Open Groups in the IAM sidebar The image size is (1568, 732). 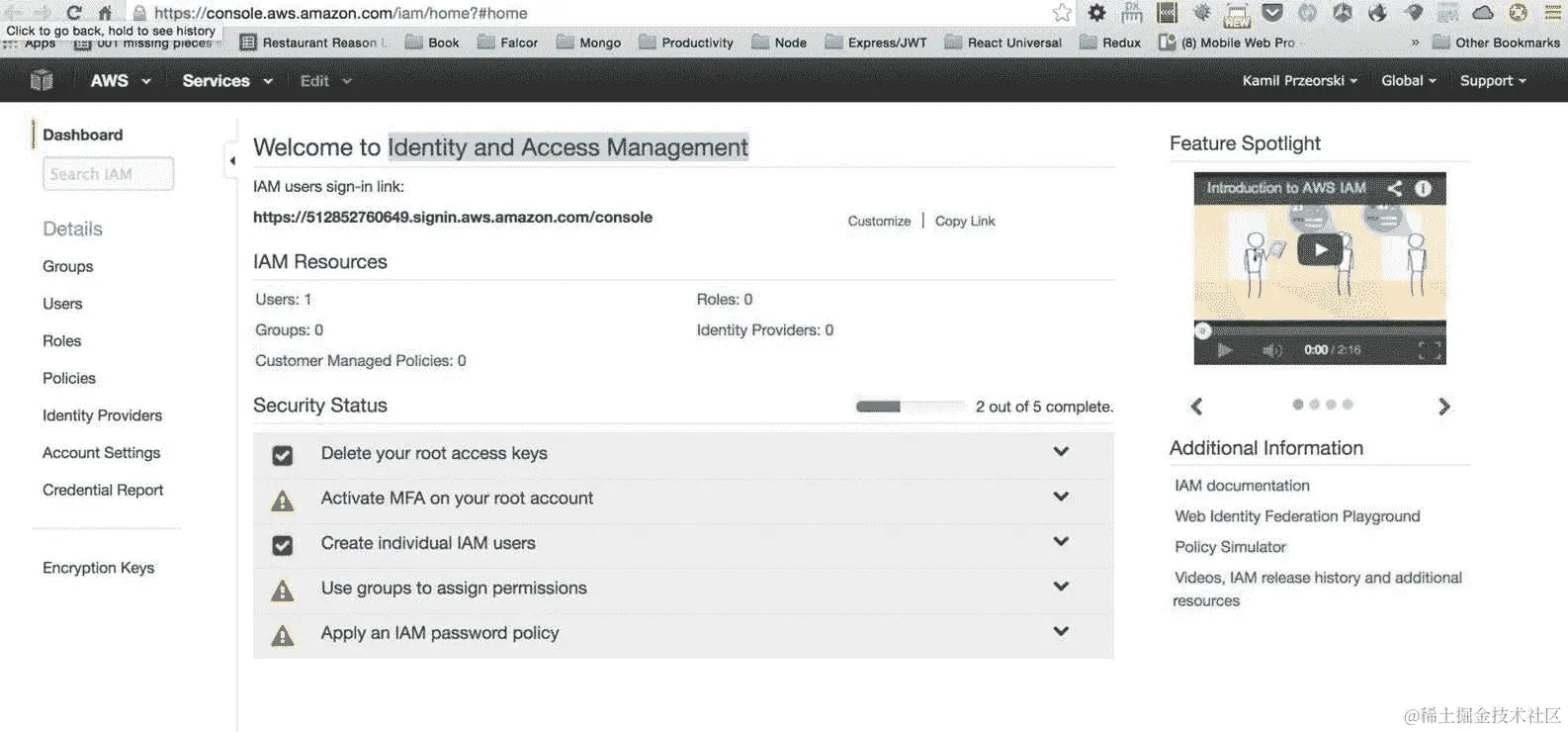tap(68, 266)
